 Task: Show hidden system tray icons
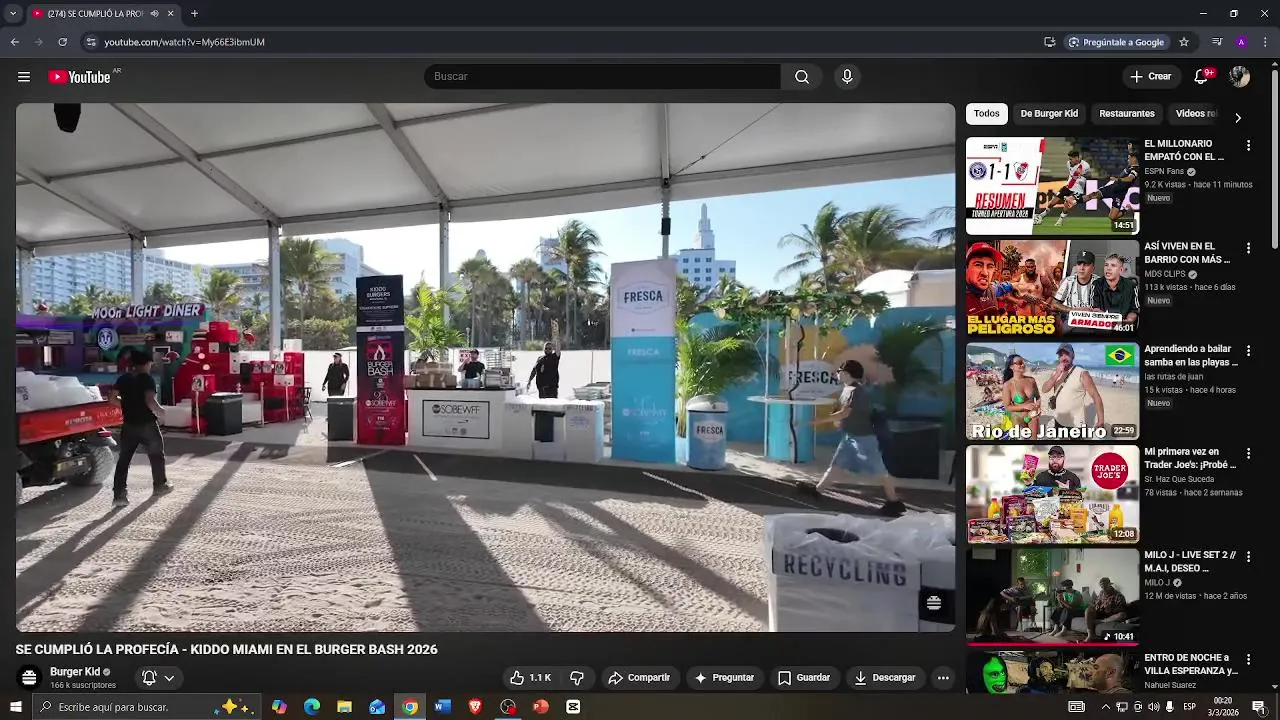click(1105, 707)
